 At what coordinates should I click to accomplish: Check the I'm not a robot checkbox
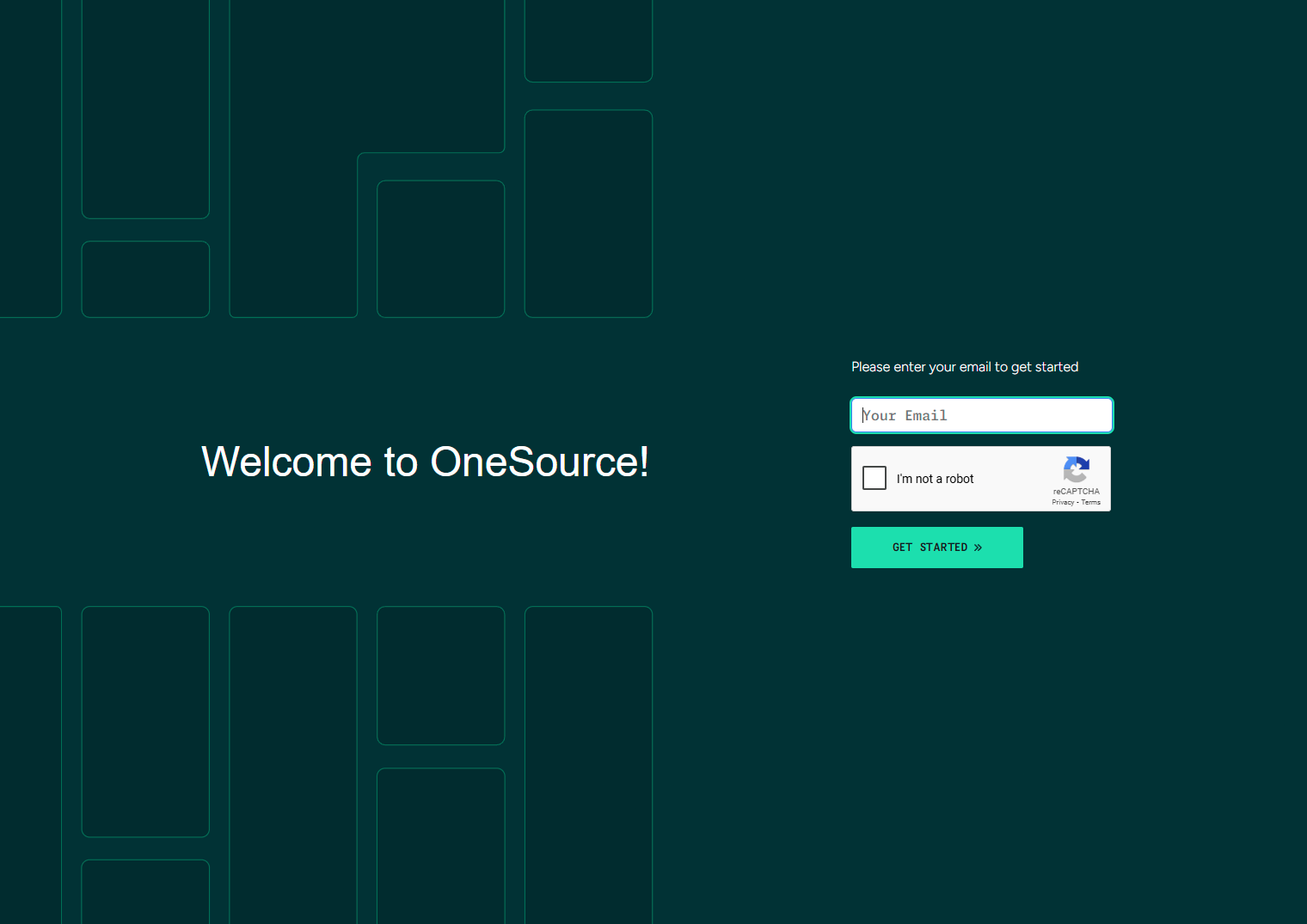pyautogui.click(x=874, y=478)
